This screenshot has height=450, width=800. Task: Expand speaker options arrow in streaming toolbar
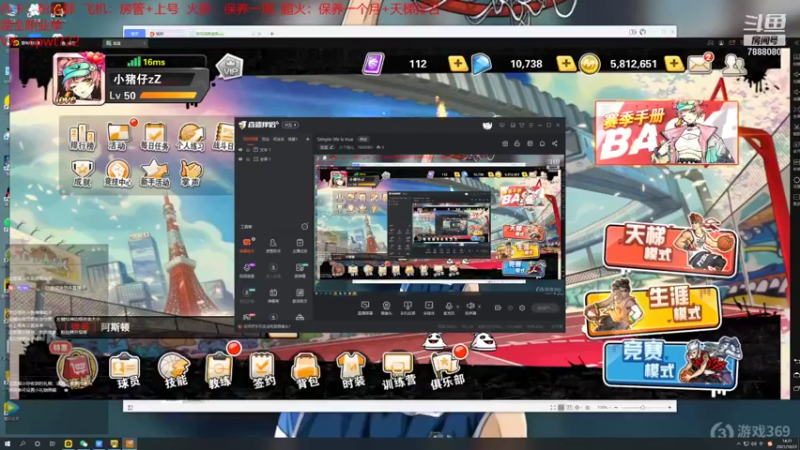tap(480, 307)
